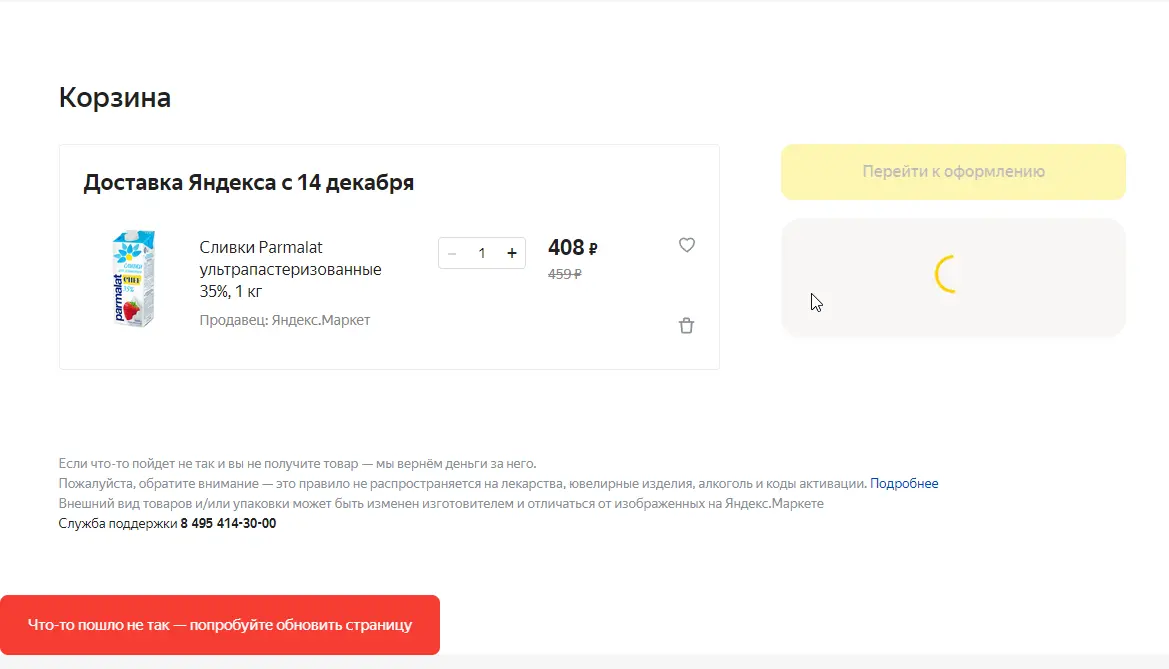
Task: Click the "Корзина" page heading
Action: pyautogui.click(x=115, y=98)
